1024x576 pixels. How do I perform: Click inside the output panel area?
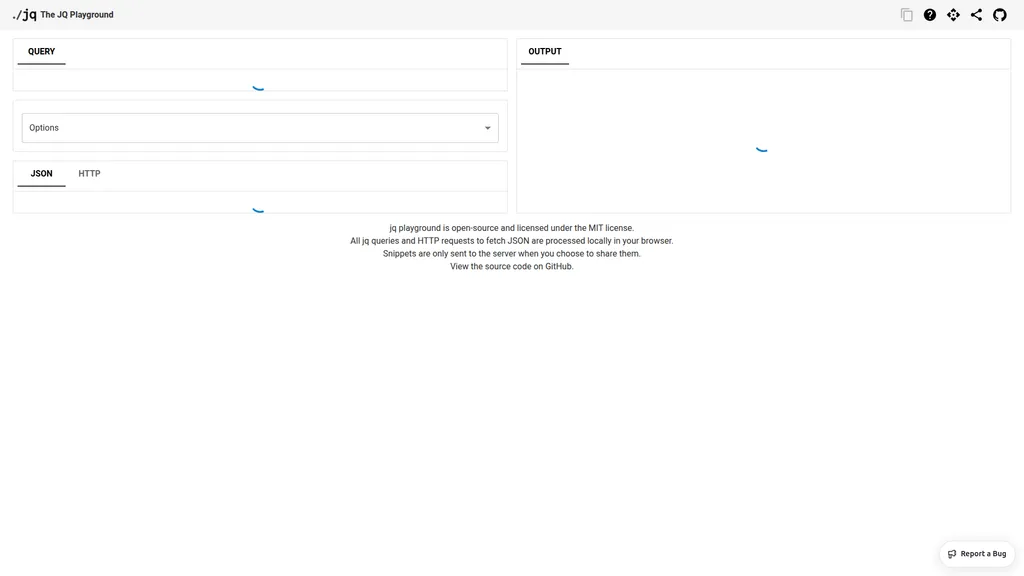(763, 141)
